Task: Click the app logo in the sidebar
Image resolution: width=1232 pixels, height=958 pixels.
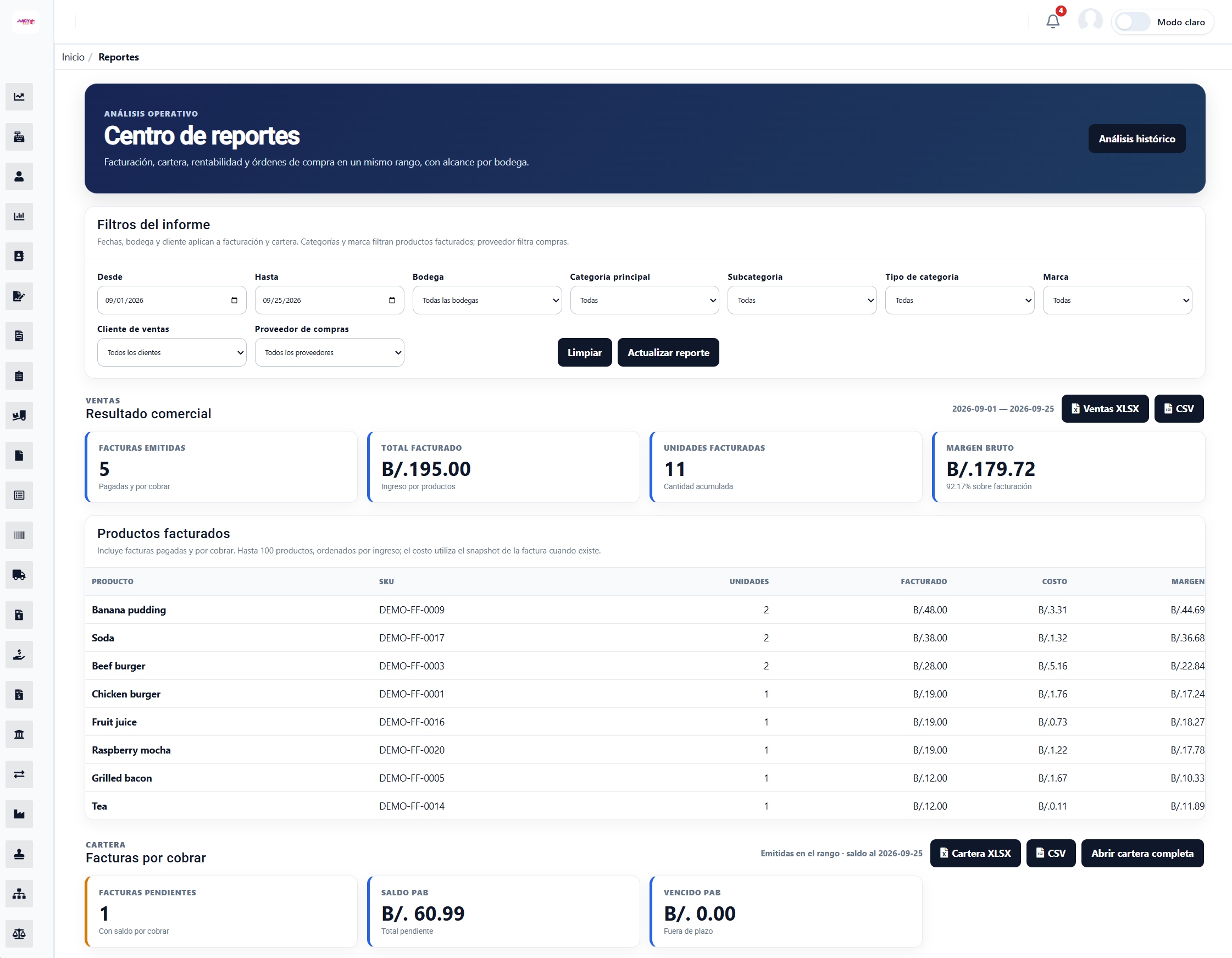Action: tap(25, 22)
